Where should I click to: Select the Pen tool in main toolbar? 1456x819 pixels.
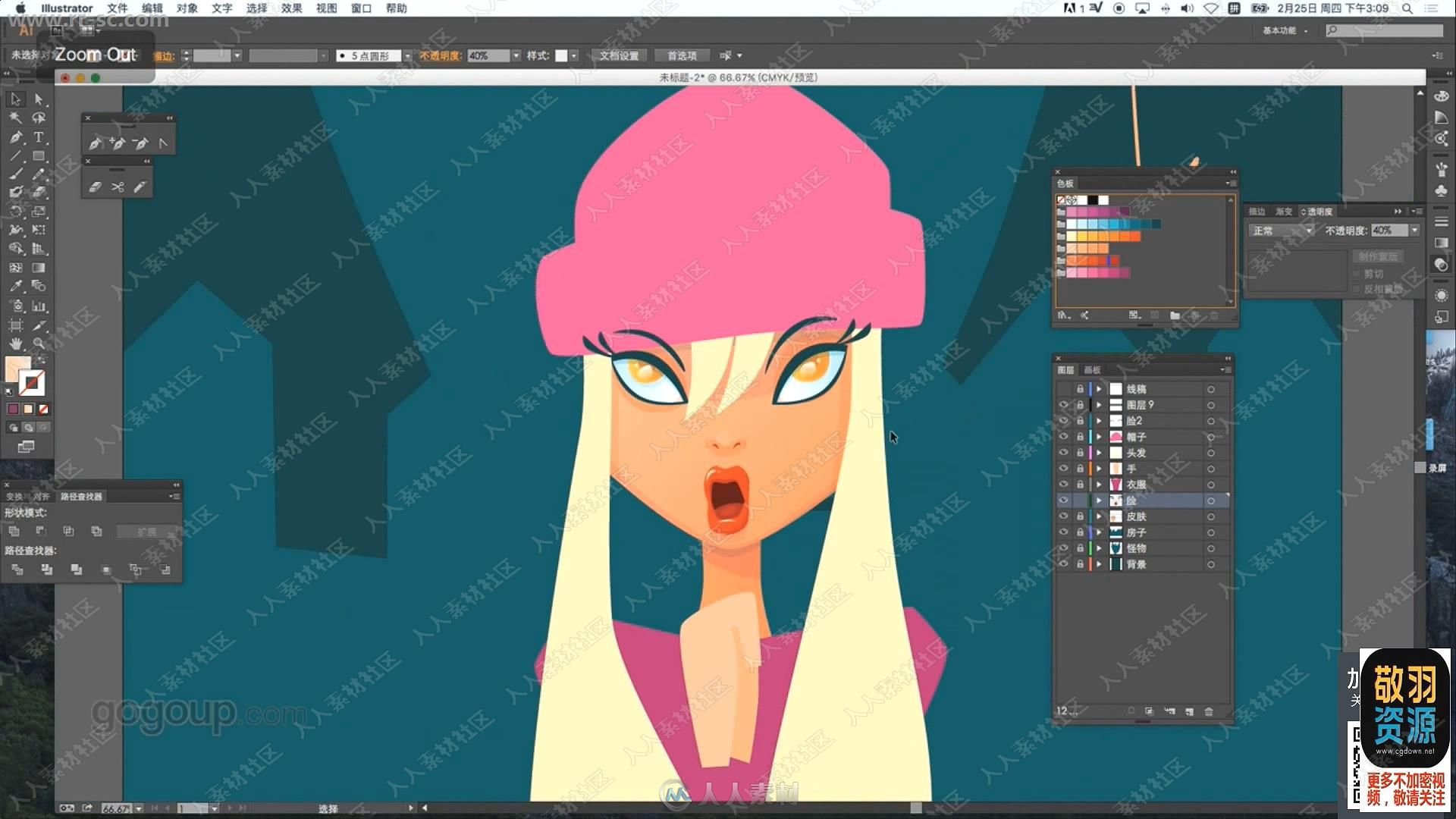point(15,137)
